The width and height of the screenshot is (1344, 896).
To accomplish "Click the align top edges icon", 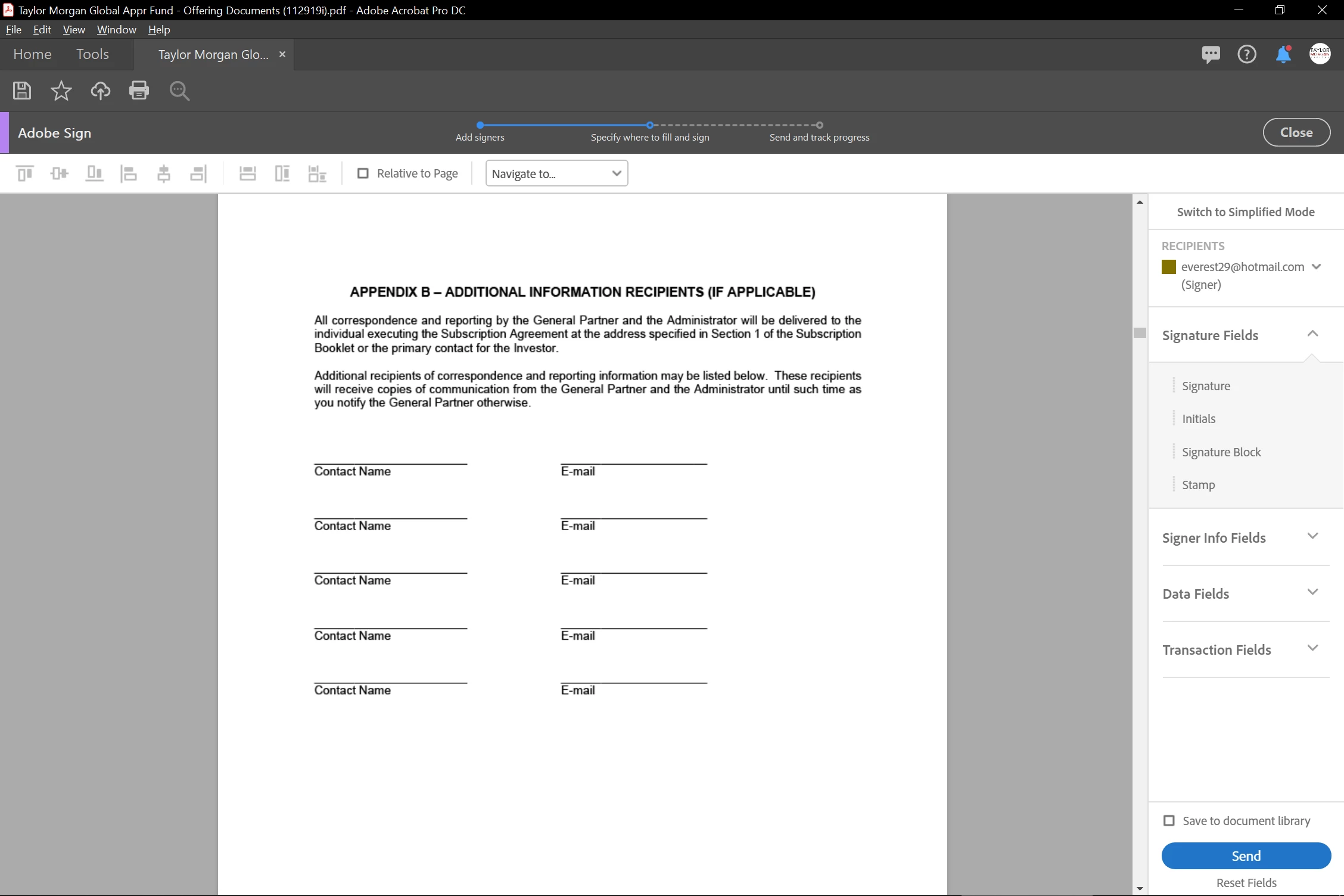I will tap(25, 173).
